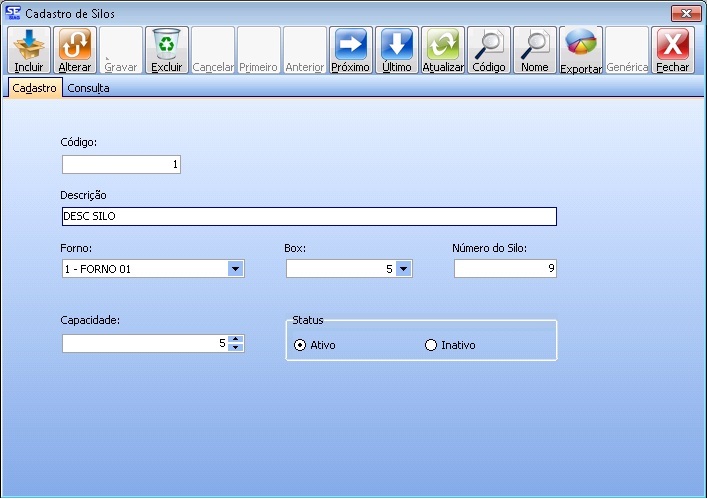
Task: Switch to the Consulta tab
Action: 88,88
